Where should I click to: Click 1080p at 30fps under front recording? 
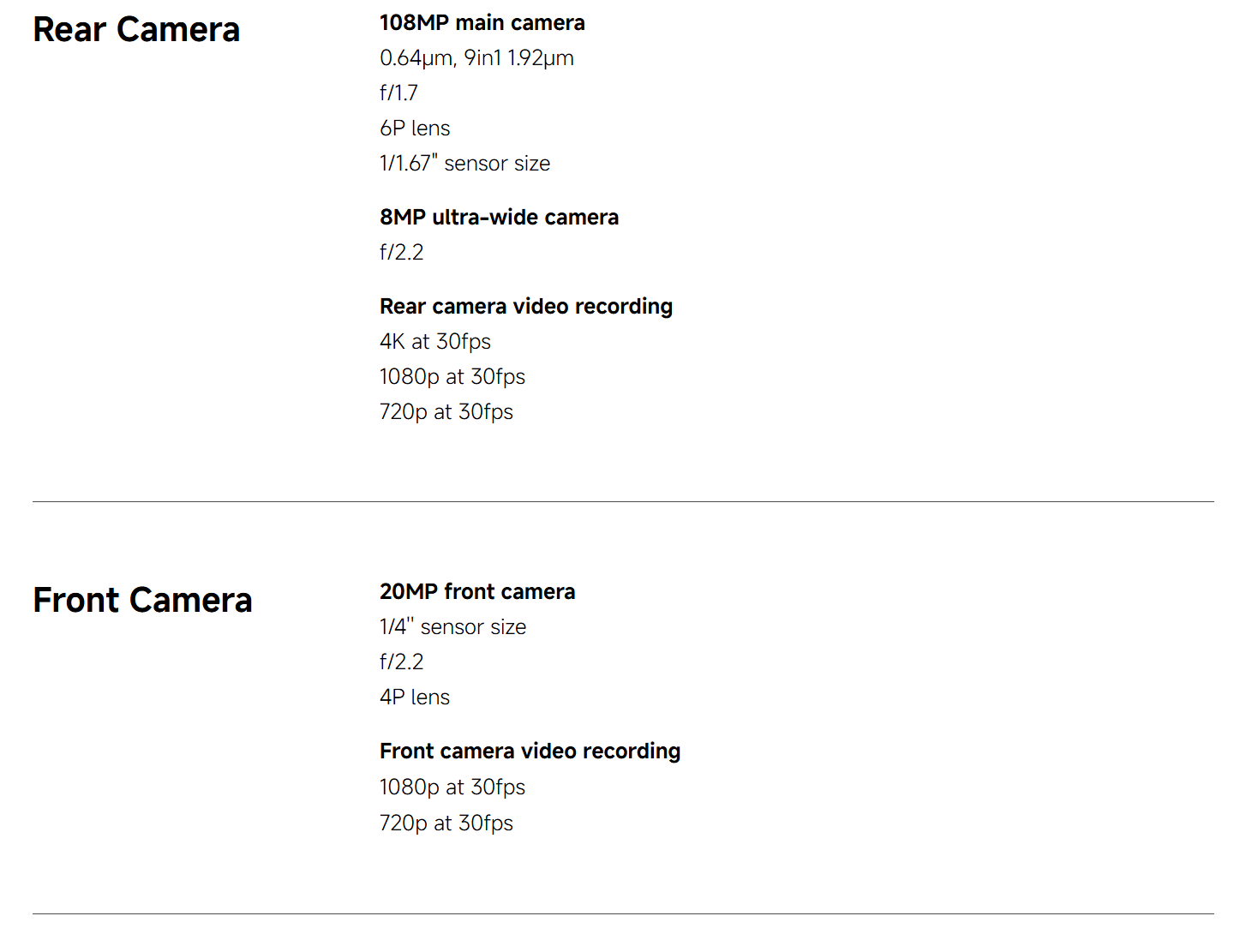point(452,787)
